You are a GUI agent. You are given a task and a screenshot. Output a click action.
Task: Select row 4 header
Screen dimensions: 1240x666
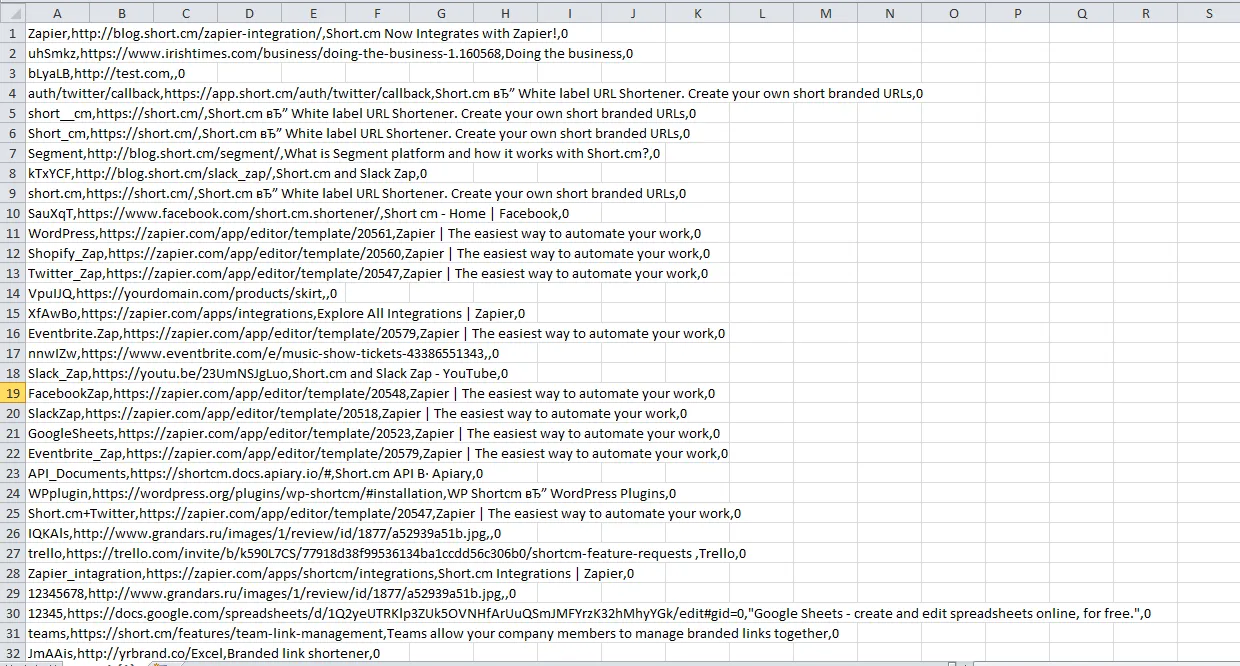click(x=12, y=93)
